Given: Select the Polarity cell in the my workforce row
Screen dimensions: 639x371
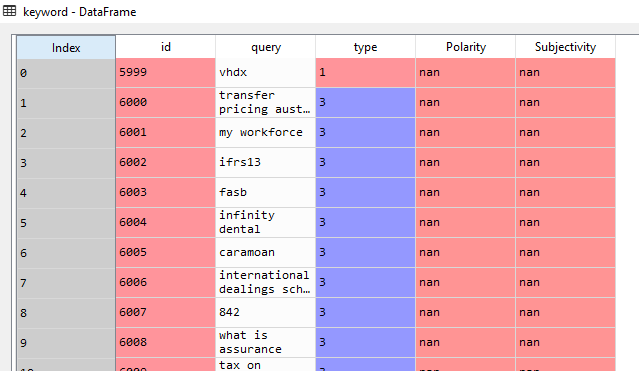Looking at the screenshot, I should (x=465, y=132).
